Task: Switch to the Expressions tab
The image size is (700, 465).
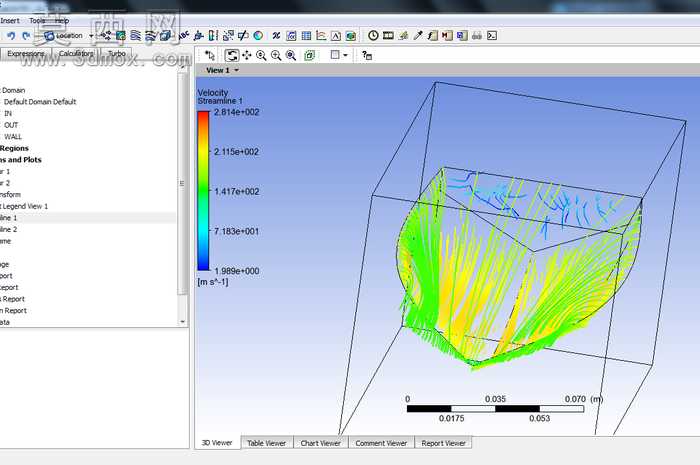Action: [25, 54]
